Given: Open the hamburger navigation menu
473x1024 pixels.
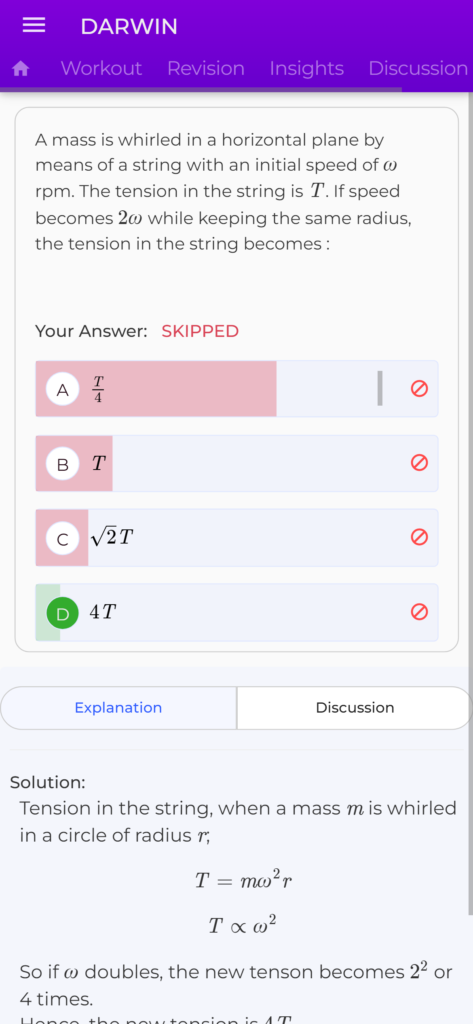Looking at the screenshot, I should coord(34,26).
